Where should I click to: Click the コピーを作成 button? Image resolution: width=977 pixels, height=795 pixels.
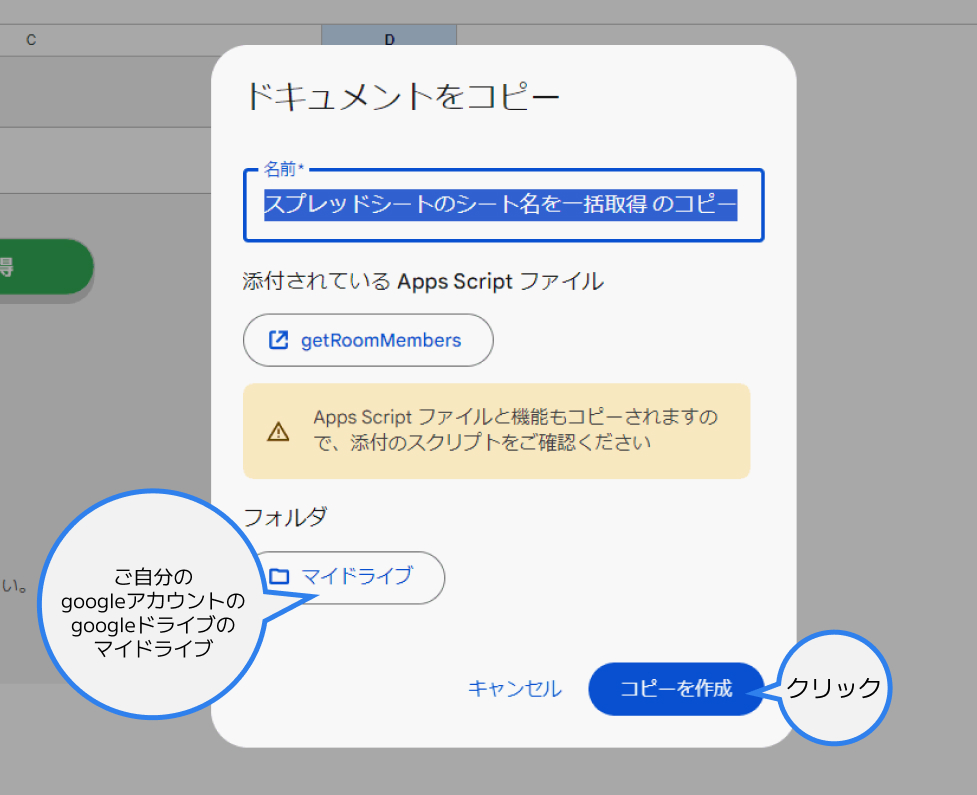pos(676,688)
